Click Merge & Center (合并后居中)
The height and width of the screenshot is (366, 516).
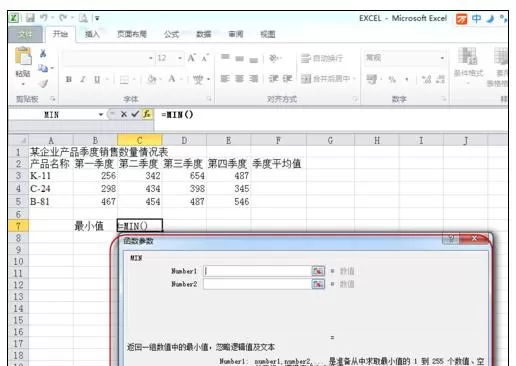pyautogui.click(x=325, y=79)
